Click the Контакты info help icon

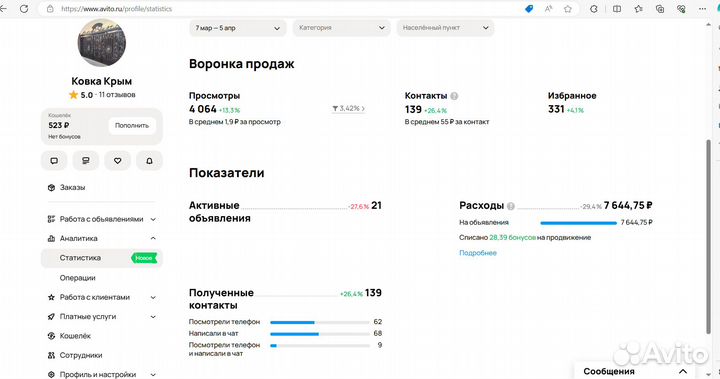coord(454,96)
